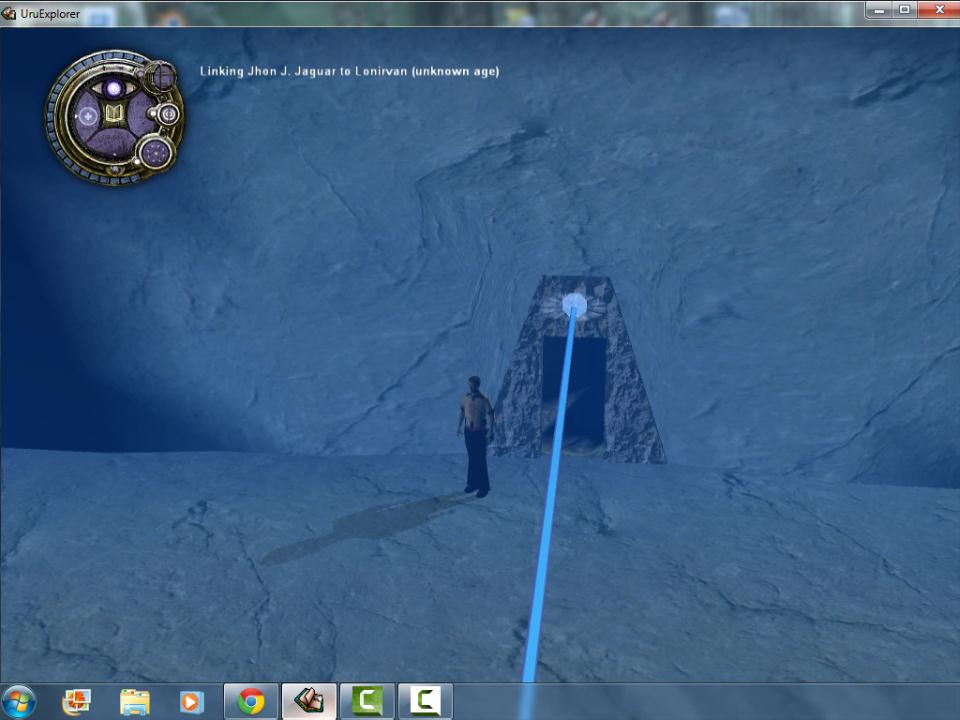Click the UruExplorer taskbar button
Screen dimensions: 960x720
(309, 701)
